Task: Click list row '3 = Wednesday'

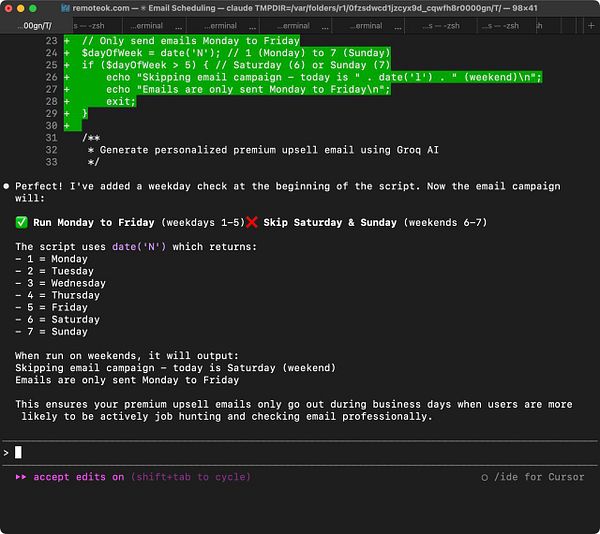Action: pos(60,283)
